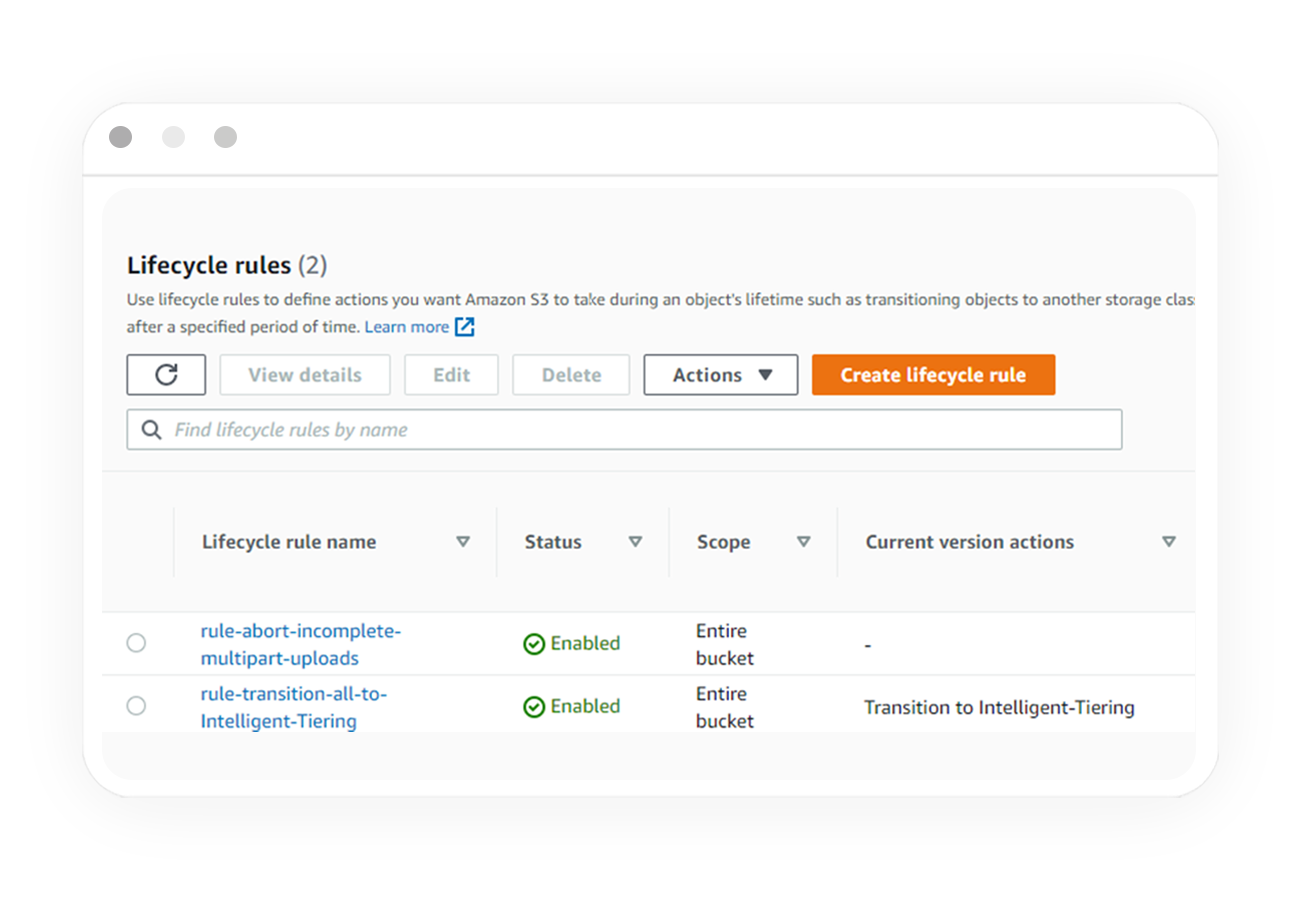Click the Transition to Intelligent-Tiering cell
This screenshot has width=1300, height=900.
pyautogui.click(x=999, y=708)
